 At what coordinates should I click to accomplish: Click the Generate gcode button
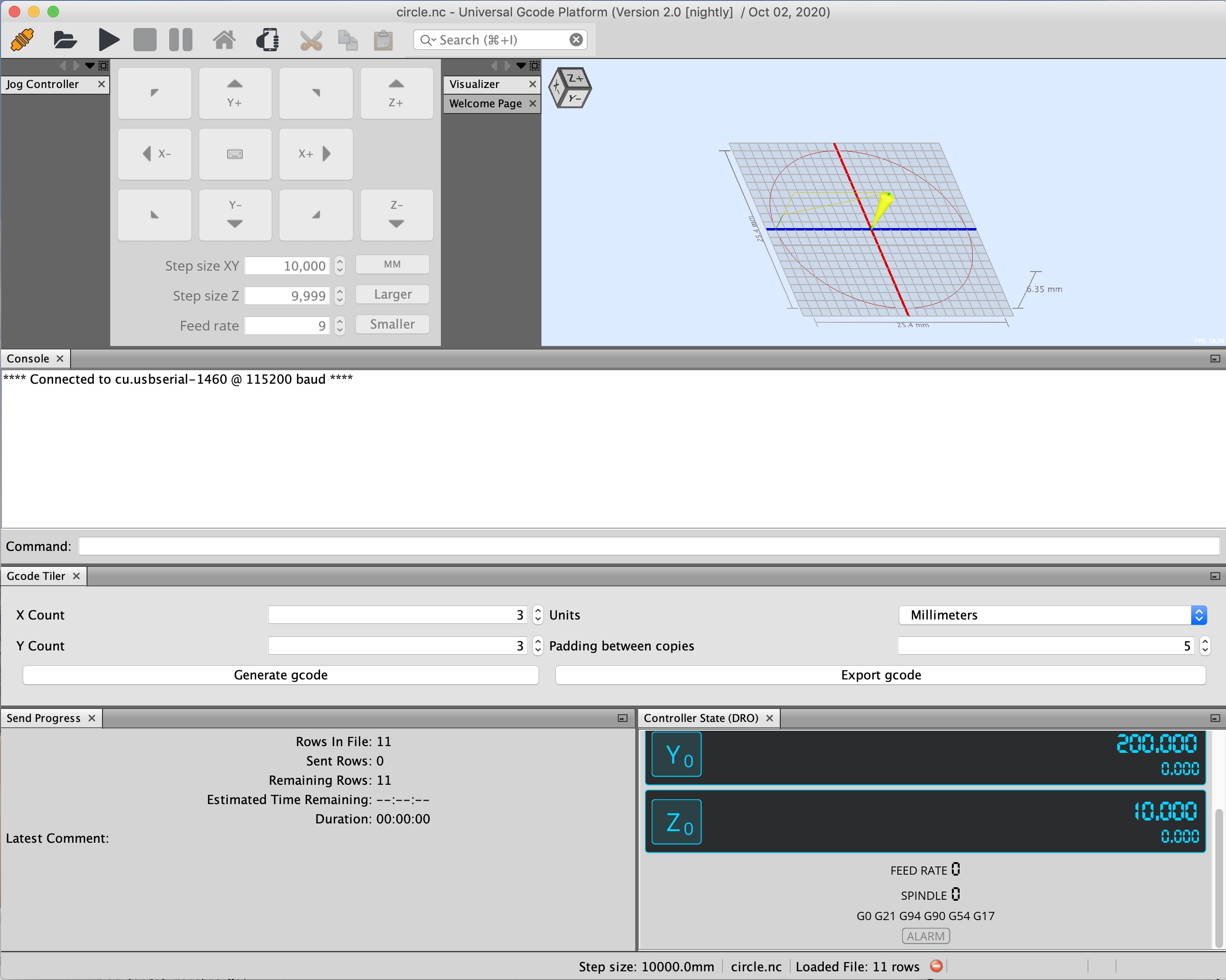click(280, 675)
